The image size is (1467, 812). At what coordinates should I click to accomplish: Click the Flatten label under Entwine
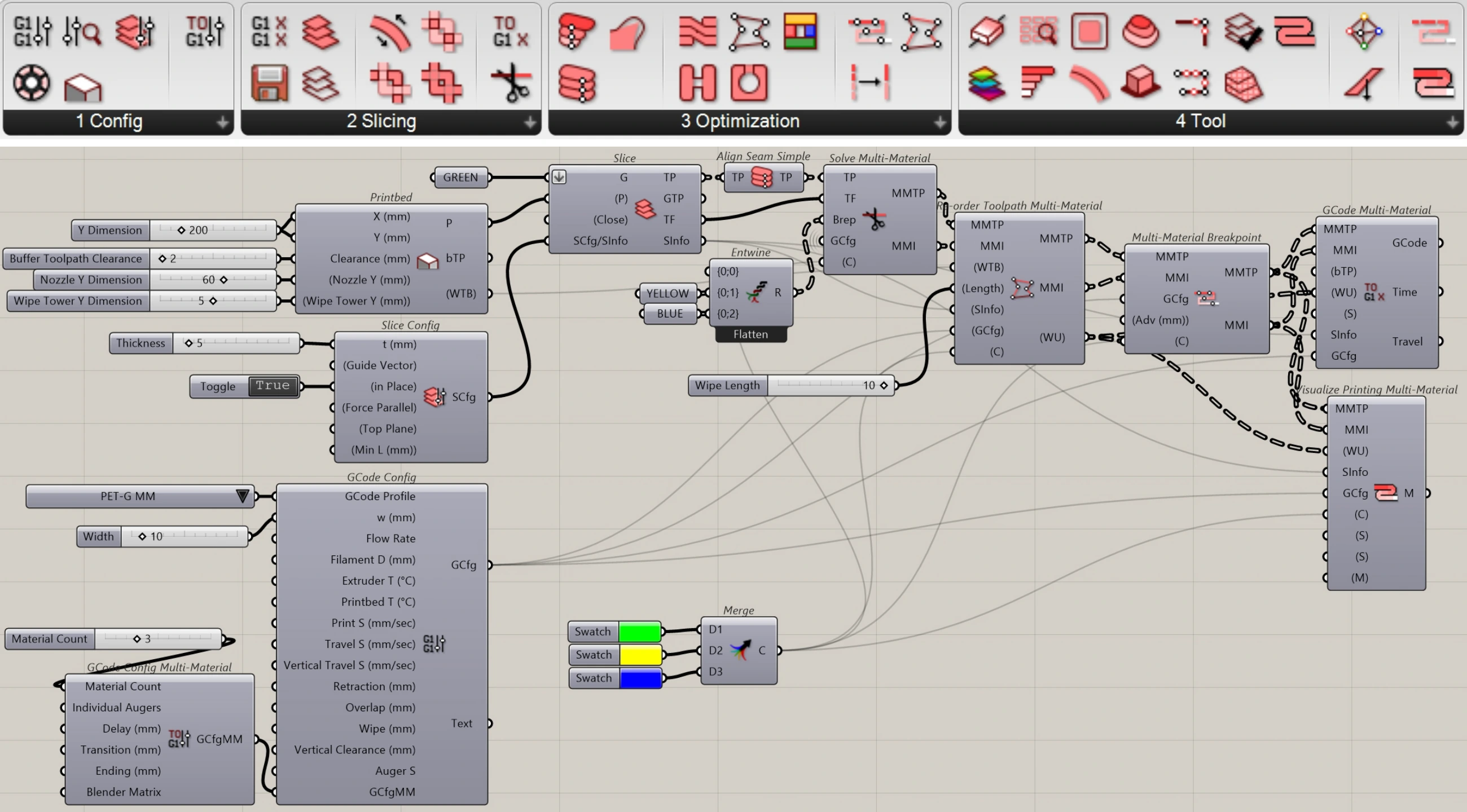coord(750,334)
